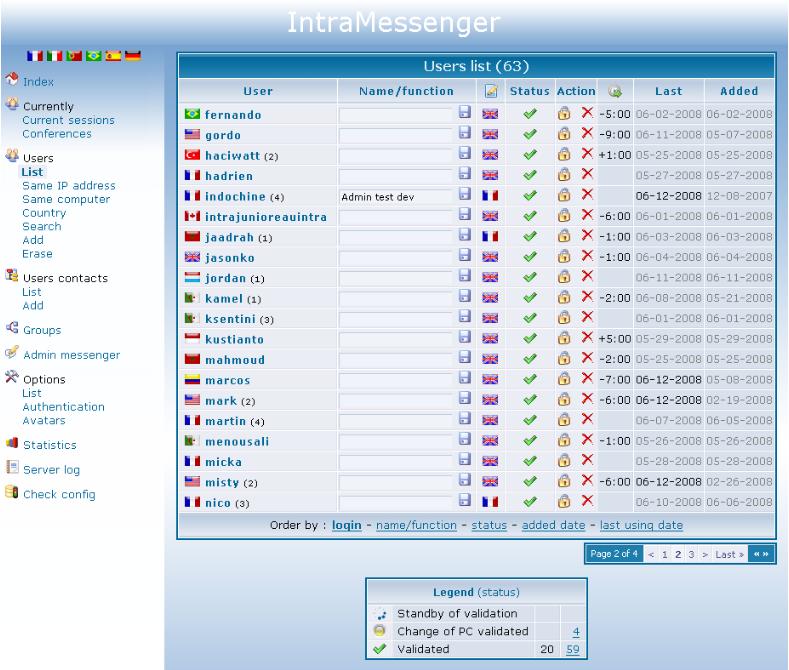Switch language to Spanish flag
Screen dimensions: 789x670
113,55
